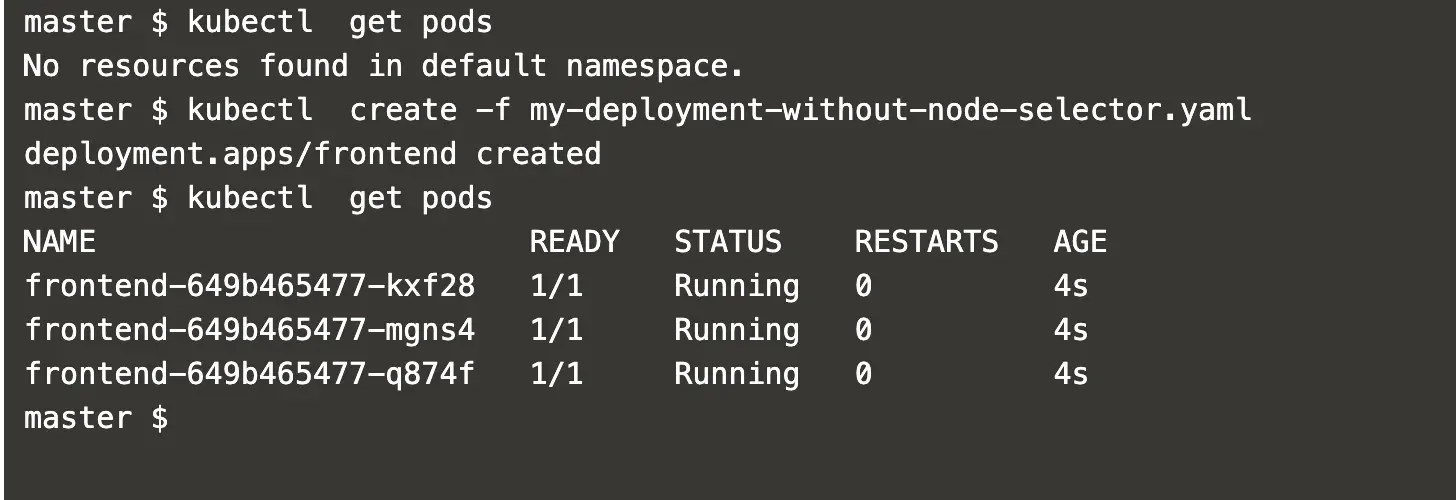The image size is (1456, 500).
Task: Click the pod name frontend-649b465477-kxf28
Action: 250,286
